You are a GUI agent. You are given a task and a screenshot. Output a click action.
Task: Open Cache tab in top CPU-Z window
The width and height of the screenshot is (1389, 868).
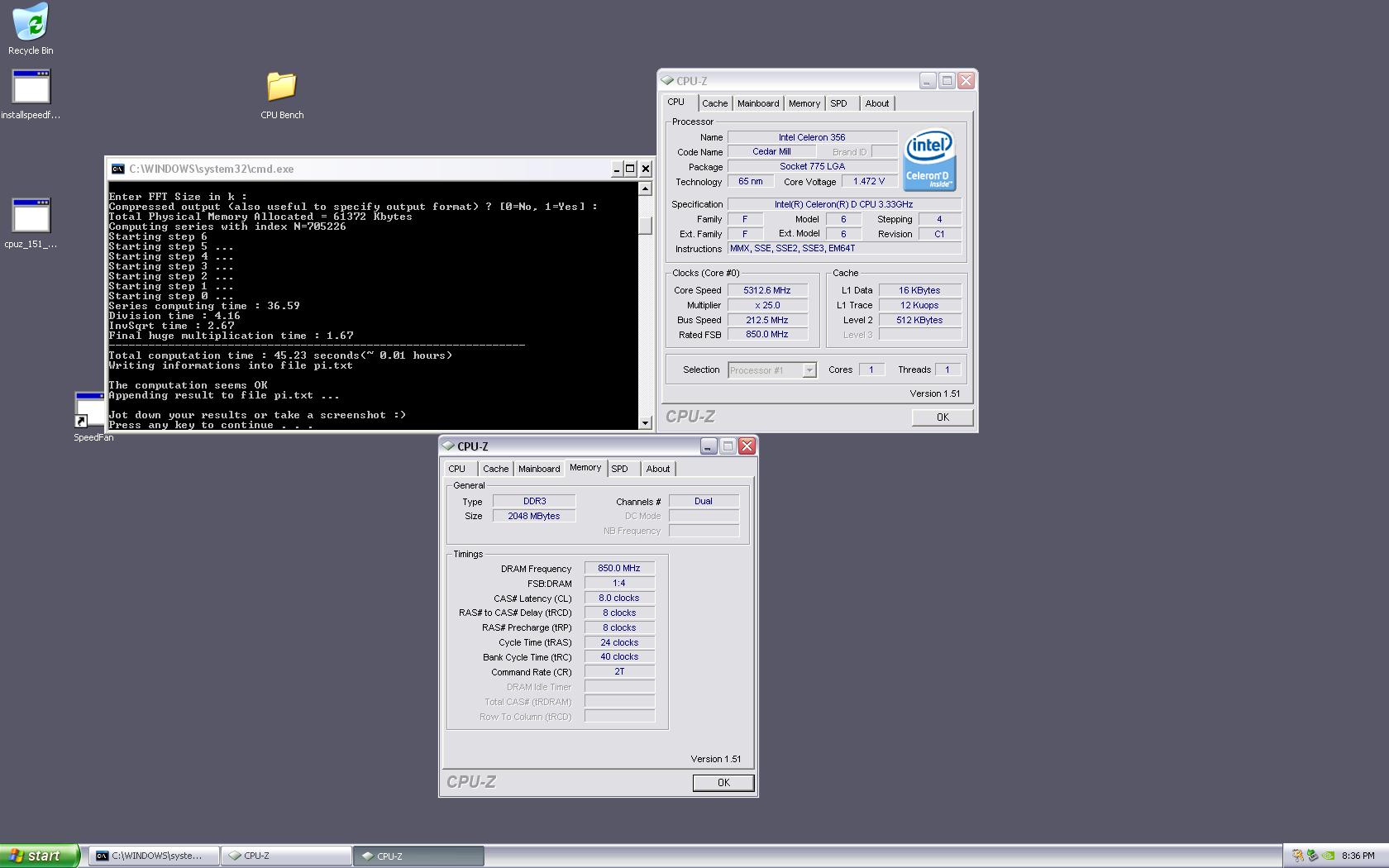point(714,103)
